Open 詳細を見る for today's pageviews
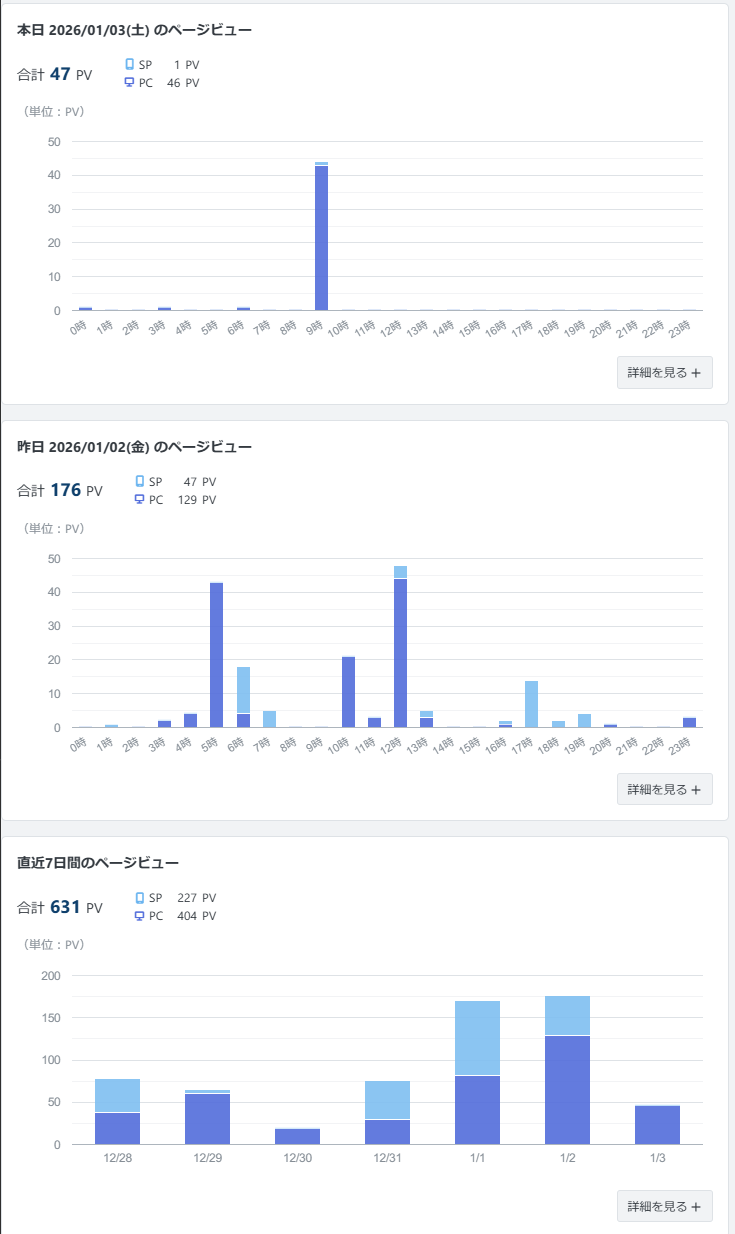This screenshot has width=735, height=1234. click(x=664, y=372)
